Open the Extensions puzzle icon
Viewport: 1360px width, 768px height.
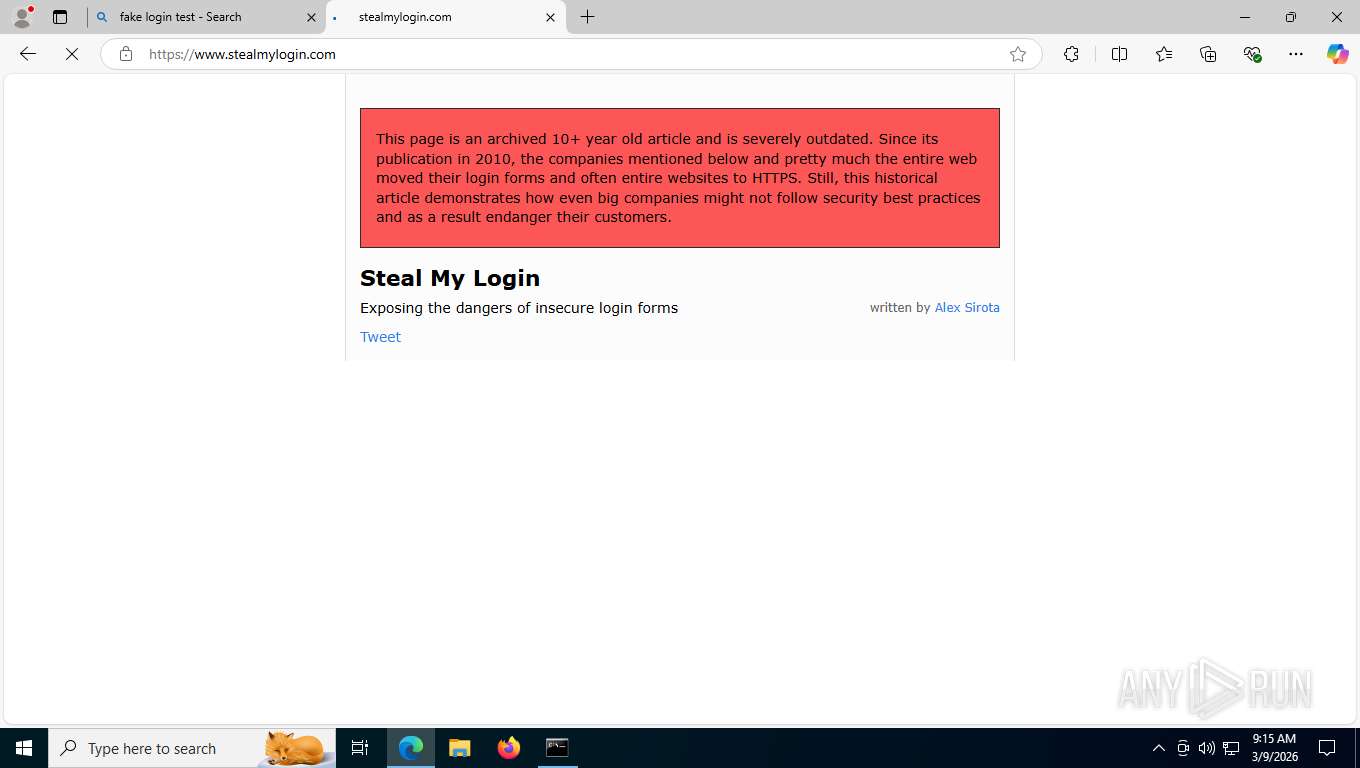pyautogui.click(x=1072, y=54)
